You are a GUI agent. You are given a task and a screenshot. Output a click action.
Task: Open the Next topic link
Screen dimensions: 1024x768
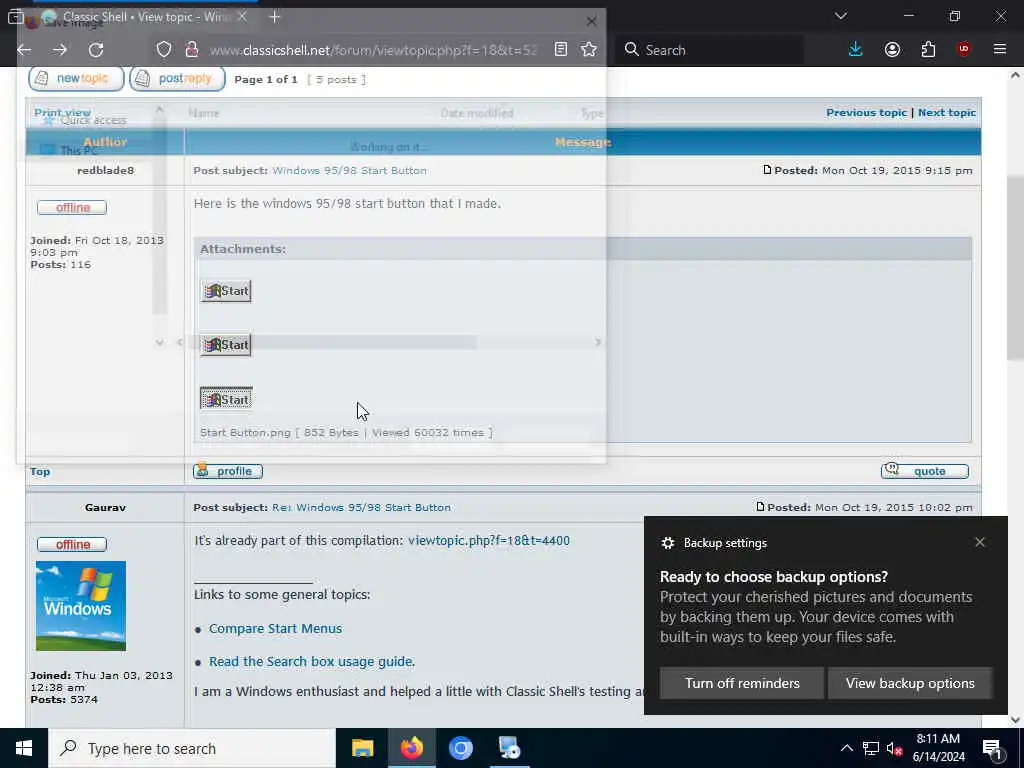tap(946, 112)
